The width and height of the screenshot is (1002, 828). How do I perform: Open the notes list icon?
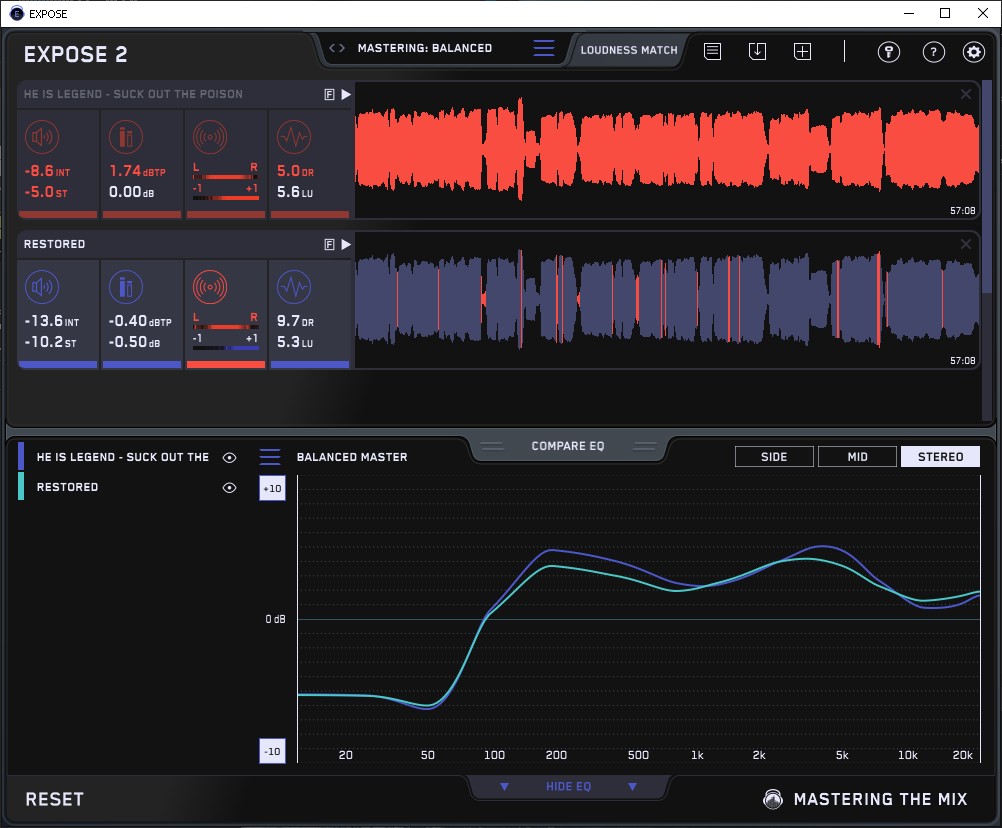click(712, 51)
